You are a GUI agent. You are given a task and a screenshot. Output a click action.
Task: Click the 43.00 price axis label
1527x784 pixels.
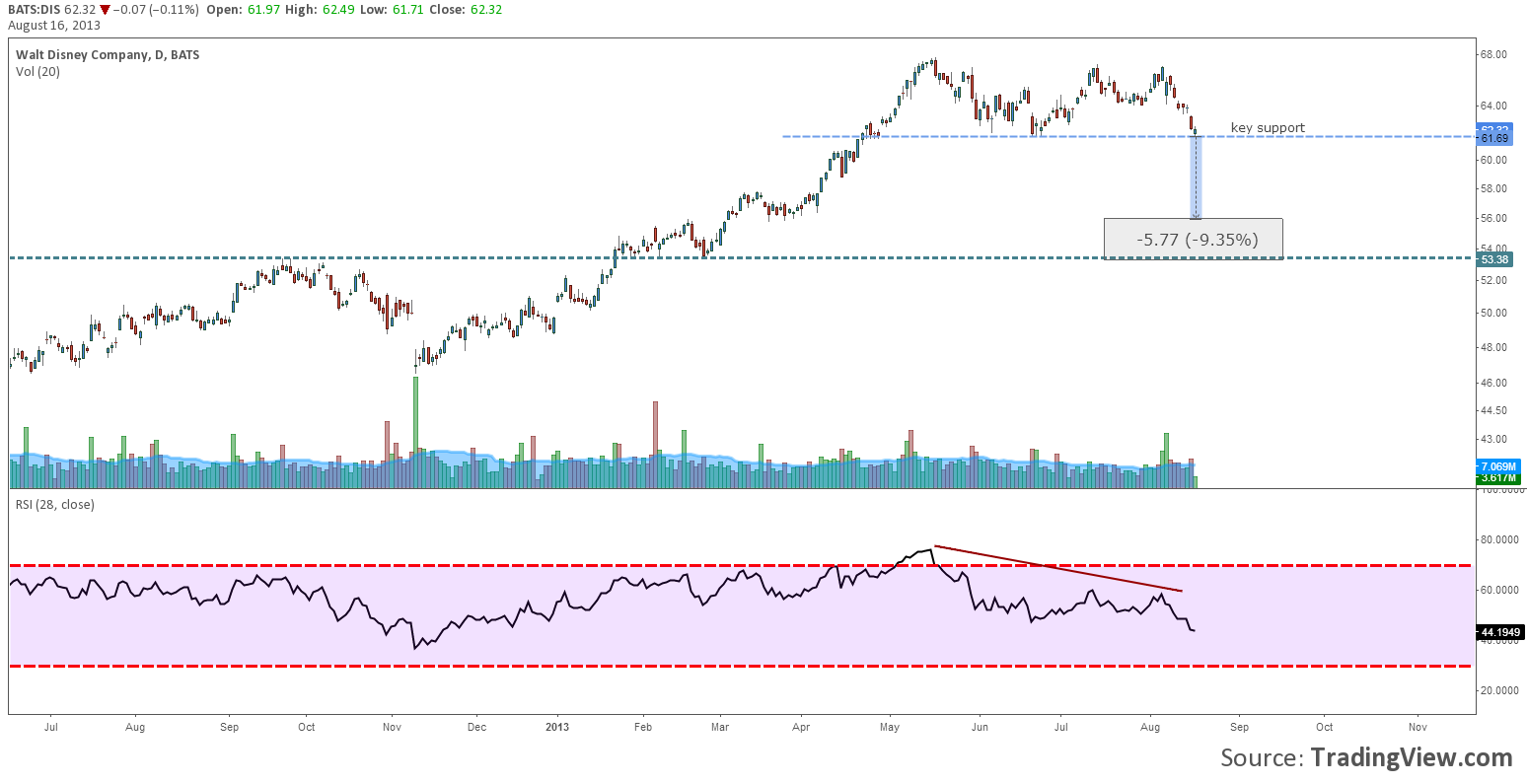click(x=1493, y=439)
